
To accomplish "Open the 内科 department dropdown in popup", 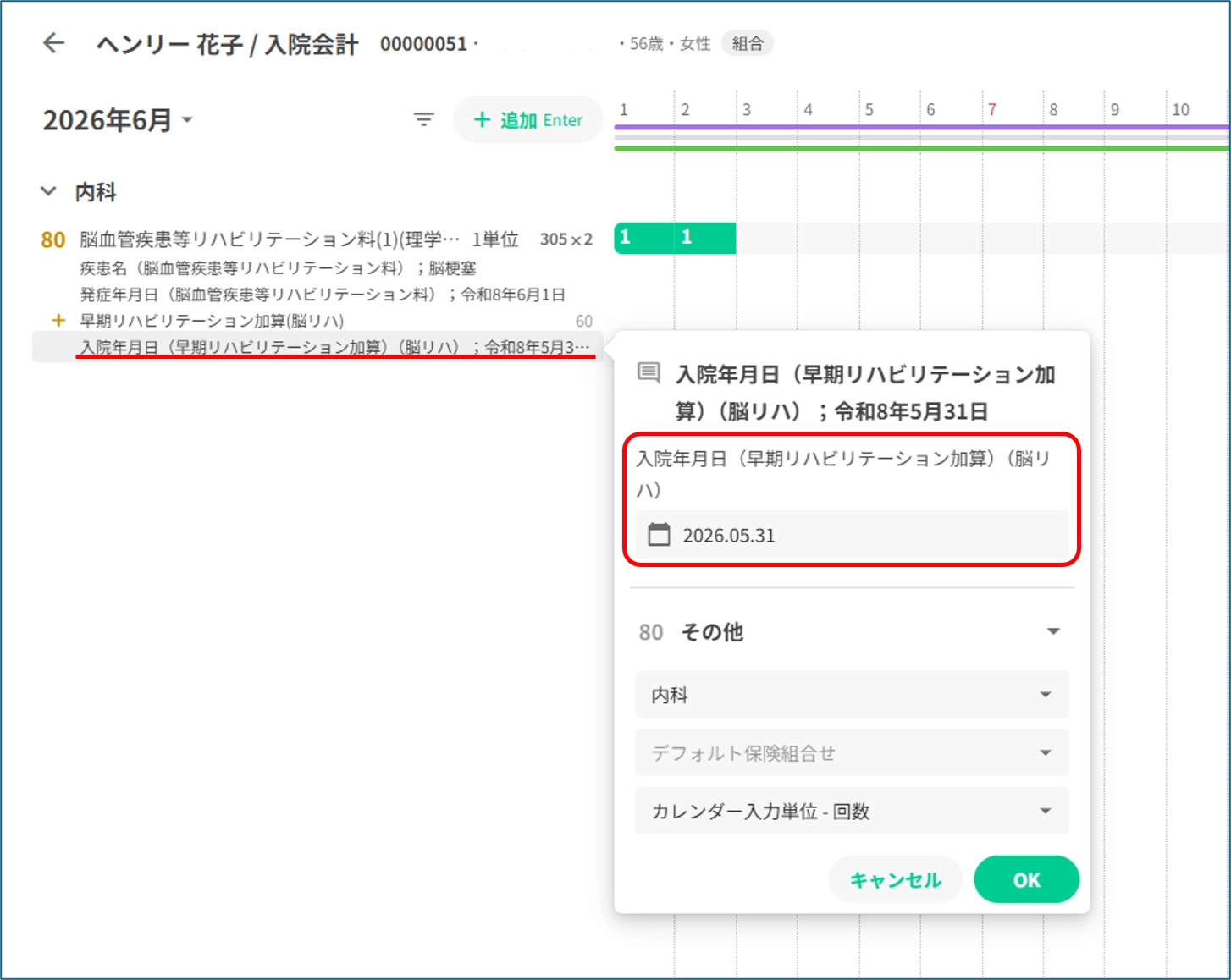I will pyautogui.click(x=852, y=695).
